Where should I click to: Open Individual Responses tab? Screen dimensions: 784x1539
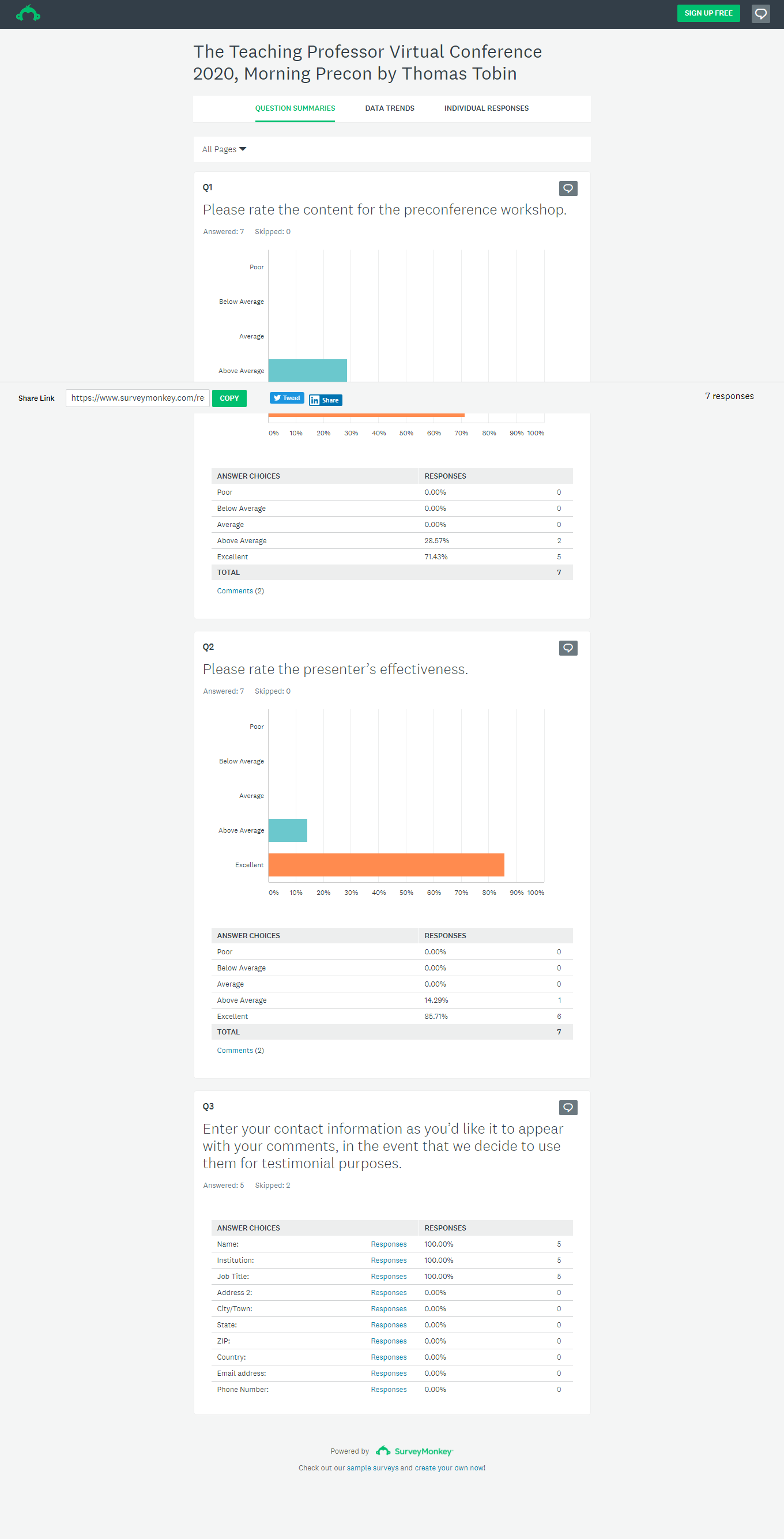[x=486, y=108]
